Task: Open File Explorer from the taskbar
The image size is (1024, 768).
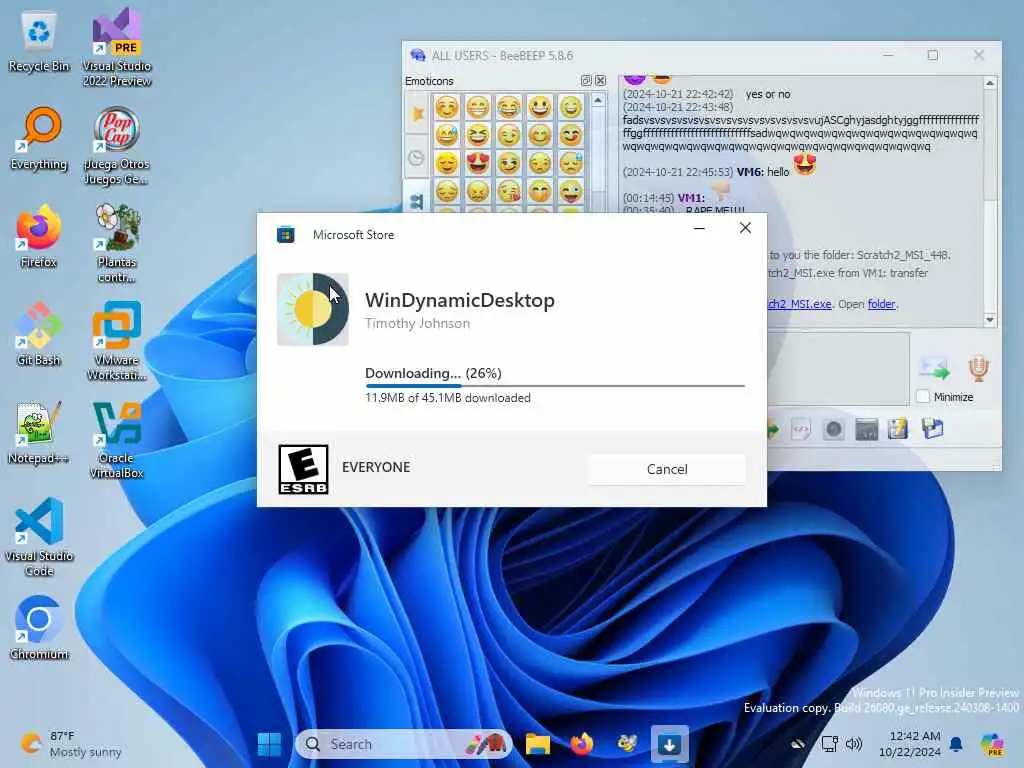Action: coord(537,744)
